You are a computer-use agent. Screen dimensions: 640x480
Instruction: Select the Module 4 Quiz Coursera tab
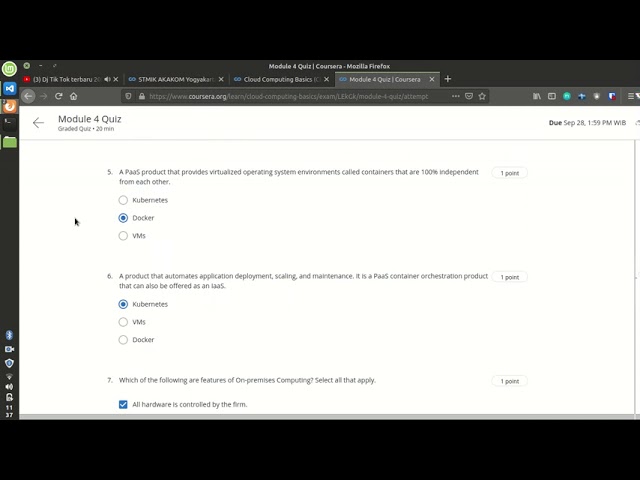pyautogui.click(x=387, y=79)
